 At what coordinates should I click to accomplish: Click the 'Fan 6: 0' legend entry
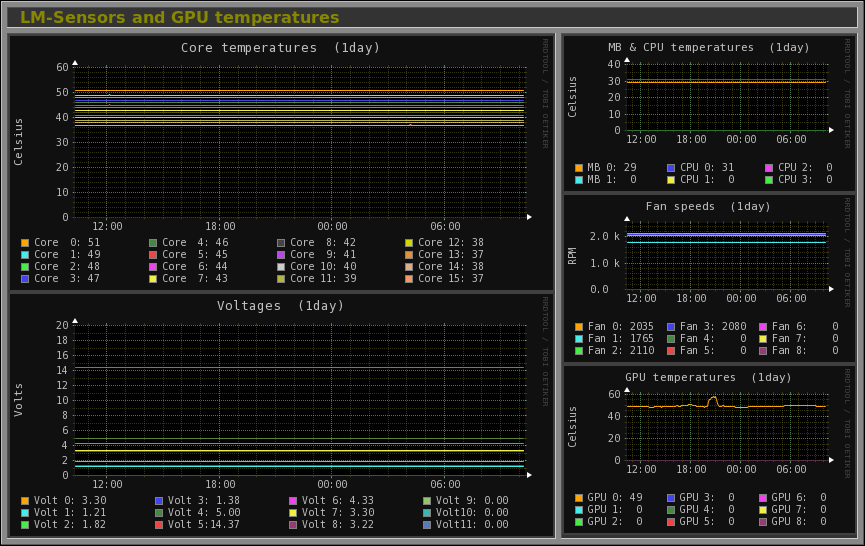[799, 326]
